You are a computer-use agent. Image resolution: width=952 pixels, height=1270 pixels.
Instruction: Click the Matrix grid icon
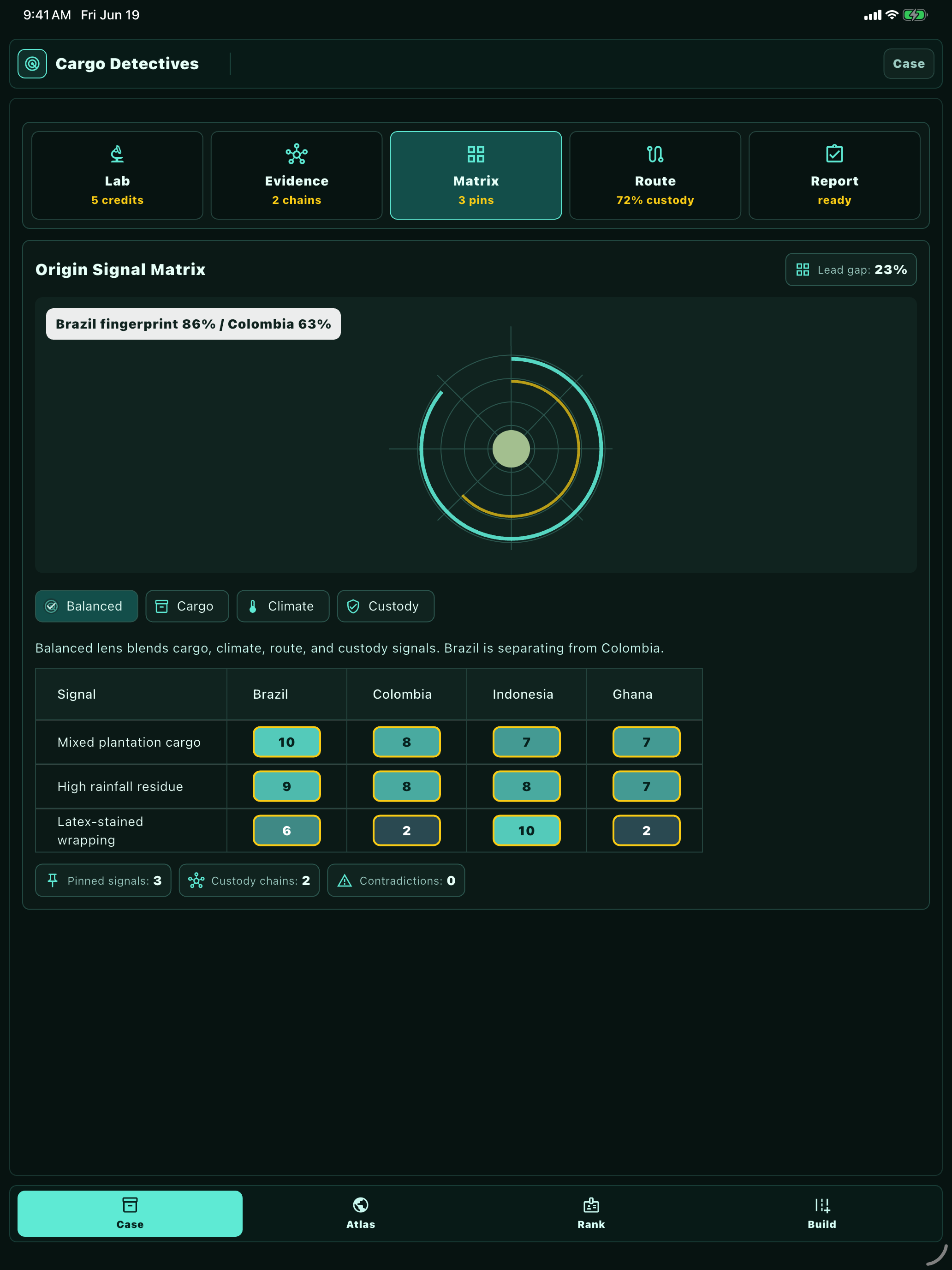pos(476,154)
